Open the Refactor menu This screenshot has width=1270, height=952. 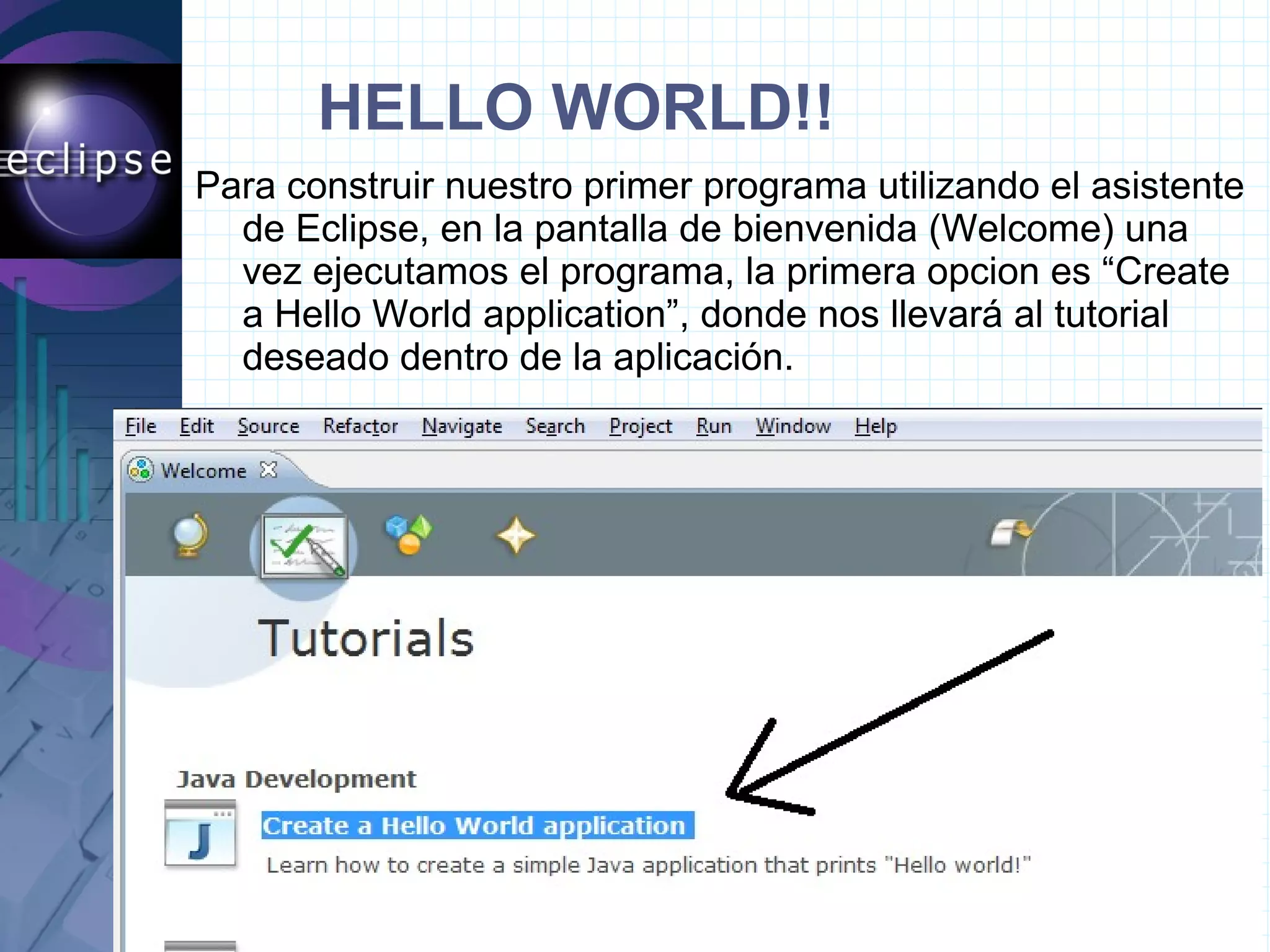360,426
